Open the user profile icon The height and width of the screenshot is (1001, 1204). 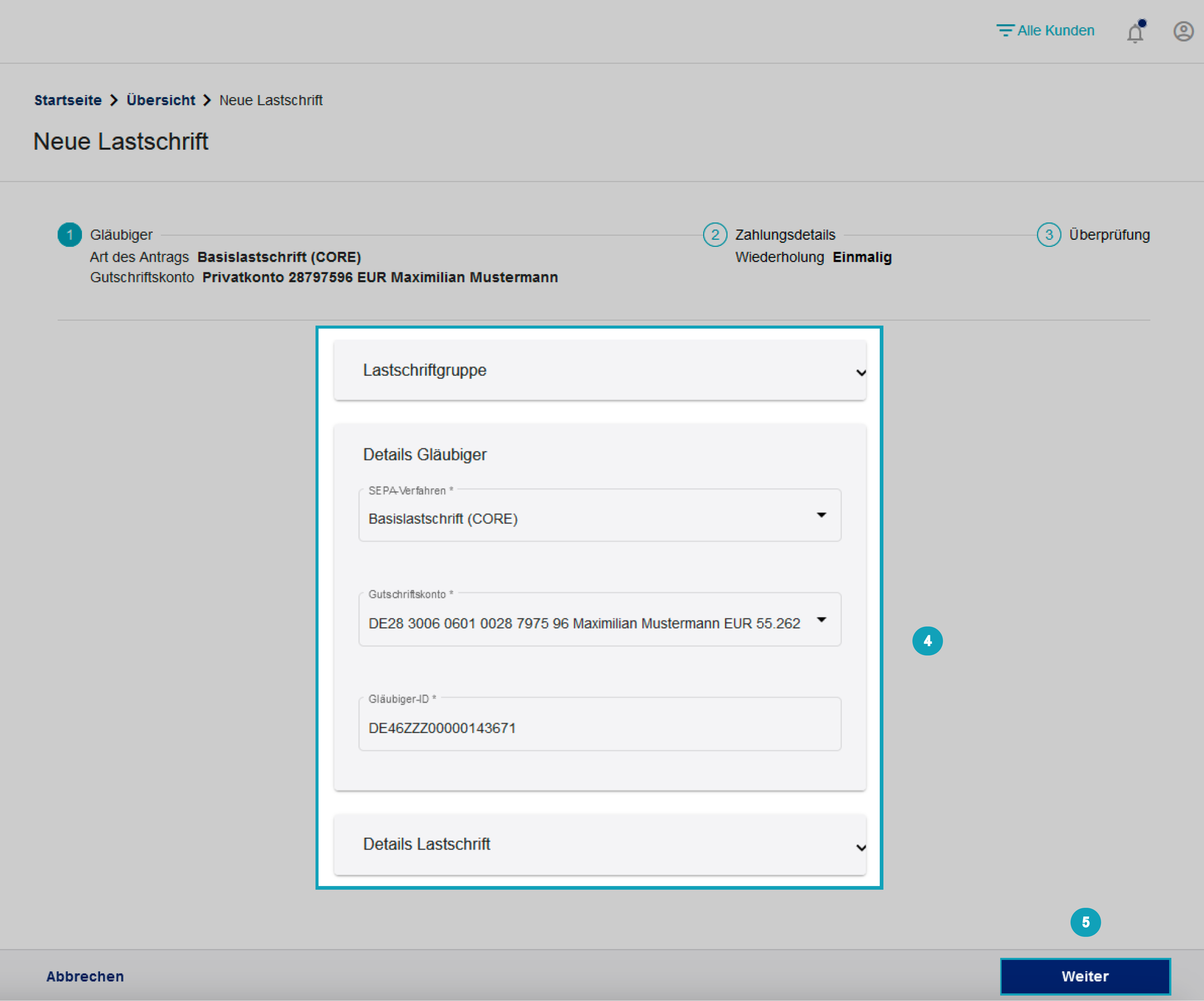click(1183, 31)
